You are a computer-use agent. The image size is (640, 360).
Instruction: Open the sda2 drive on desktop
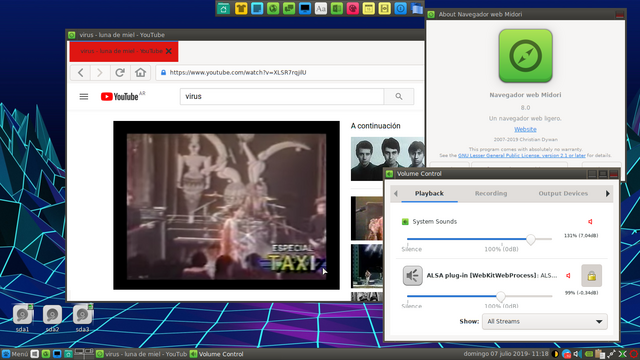pos(52,318)
